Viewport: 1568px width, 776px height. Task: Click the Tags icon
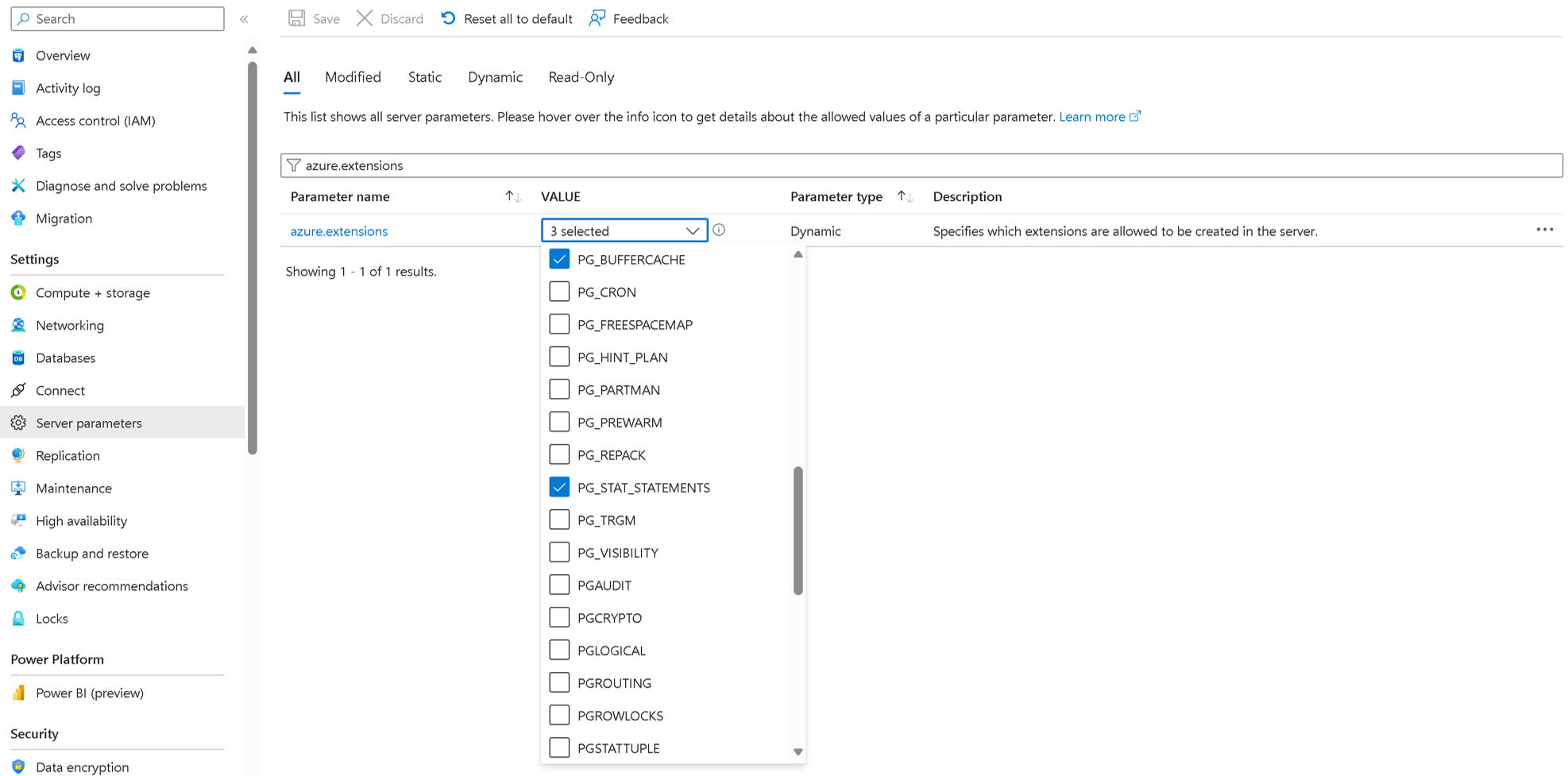coord(18,153)
